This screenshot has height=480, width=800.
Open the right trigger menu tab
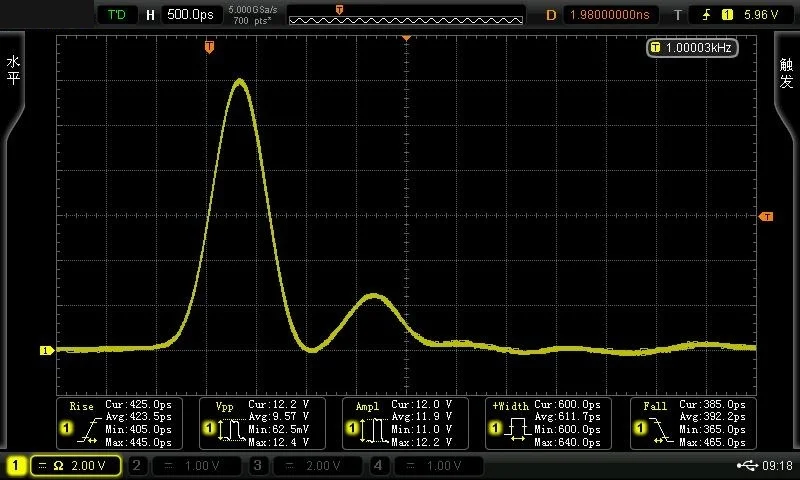(786, 71)
